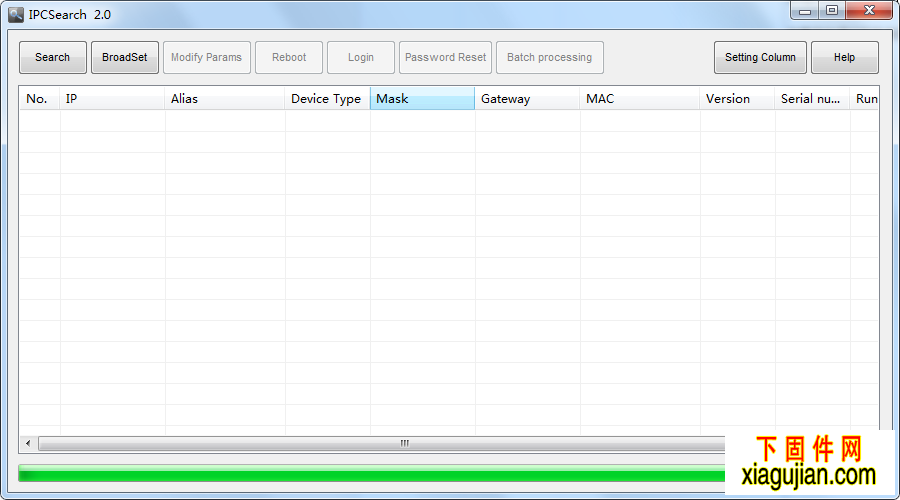900x500 pixels.
Task: Click the Modify Params button
Action: pyautogui.click(x=207, y=57)
